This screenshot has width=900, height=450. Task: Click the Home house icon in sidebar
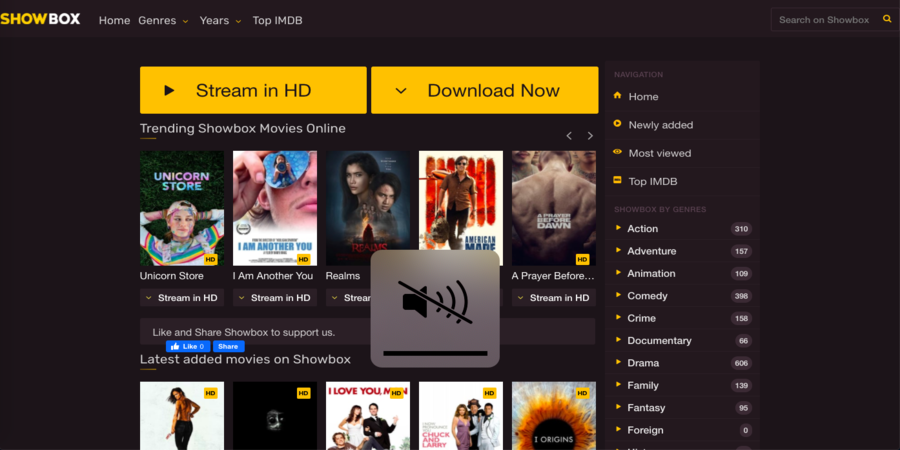click(x=618, y=95)
